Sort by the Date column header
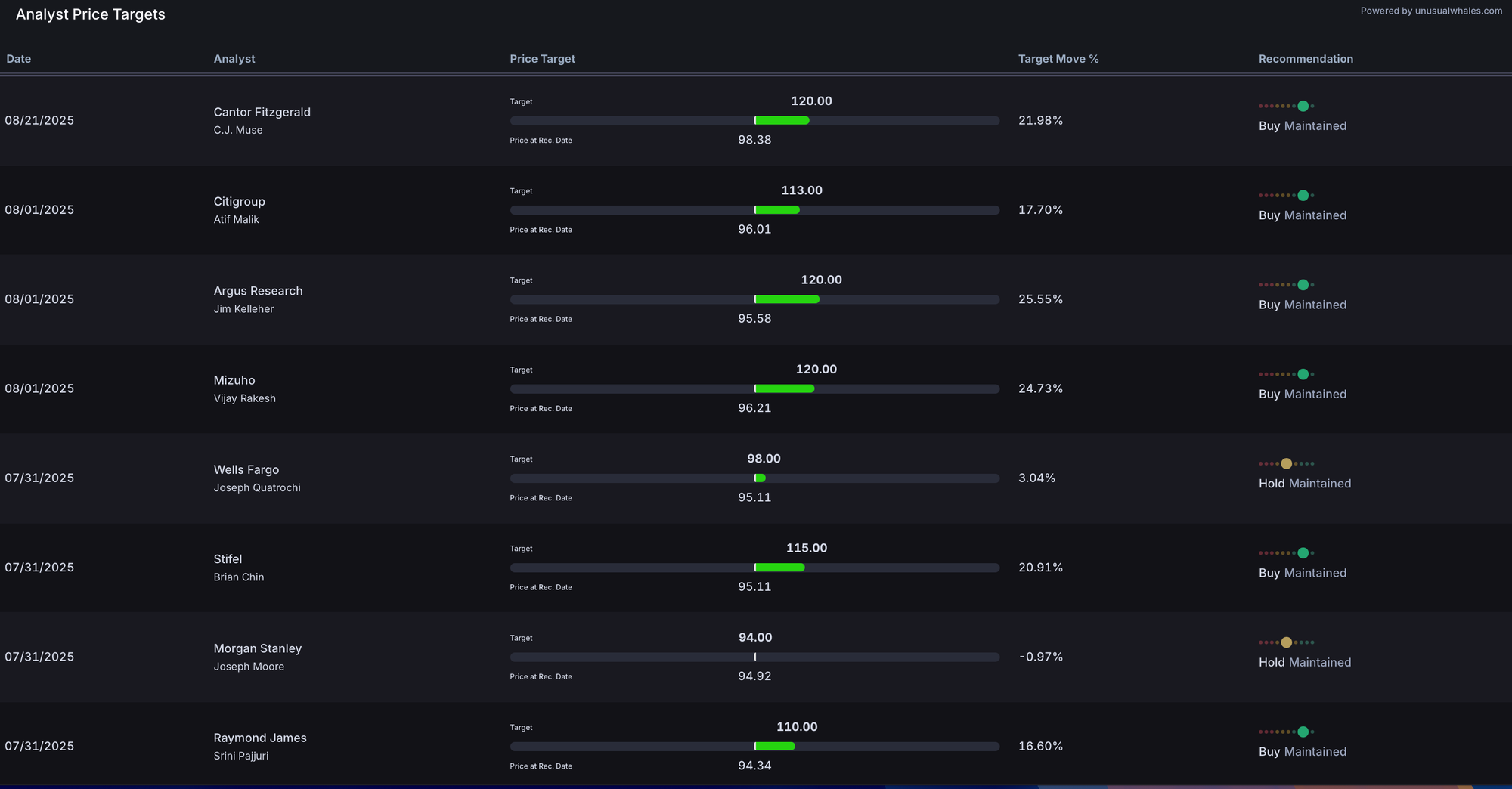 pyautogui.click(x=19, y=59)
